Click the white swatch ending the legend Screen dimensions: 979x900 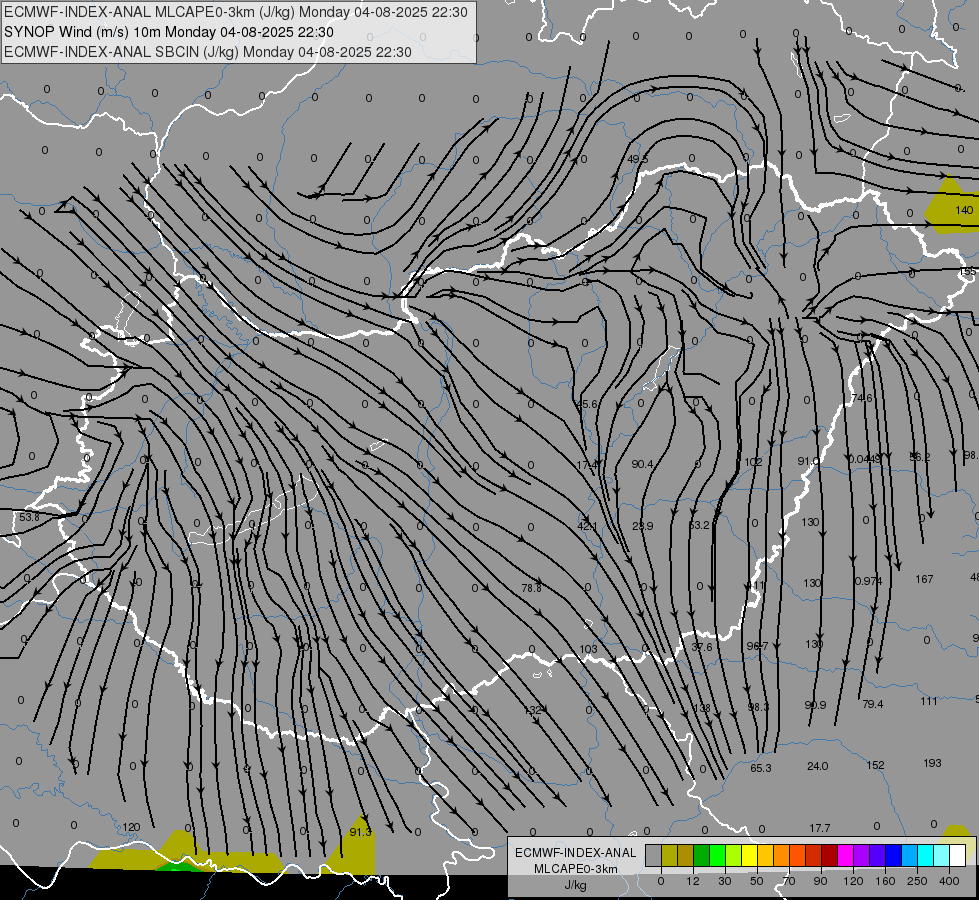coord(958,856)
